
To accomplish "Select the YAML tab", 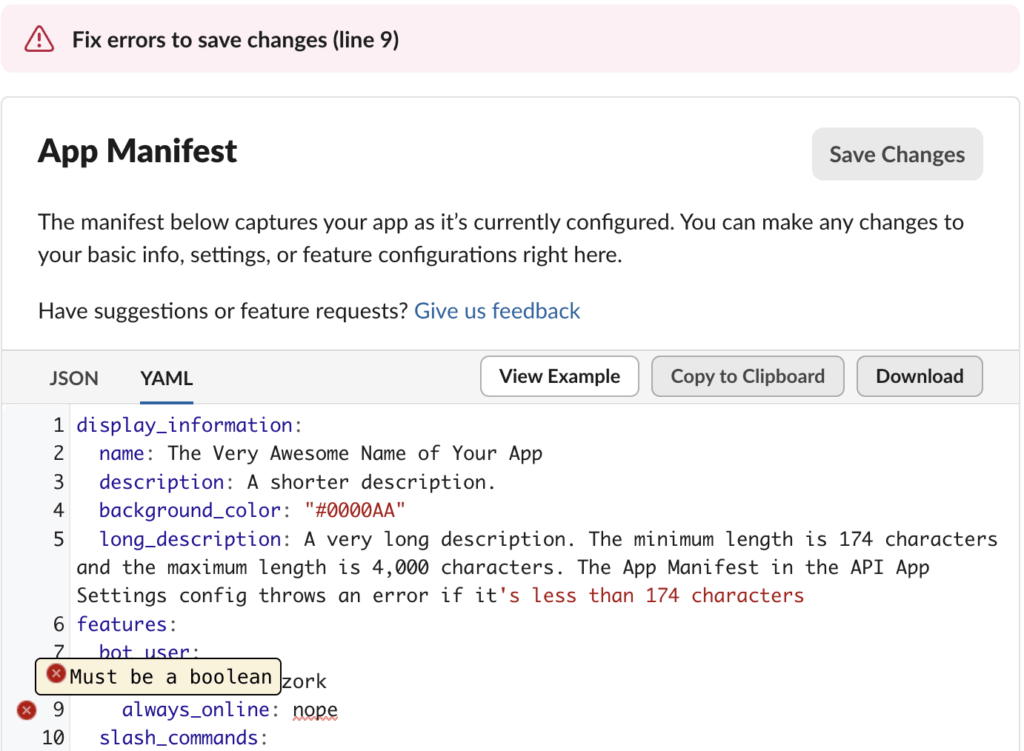I will 166,378.
